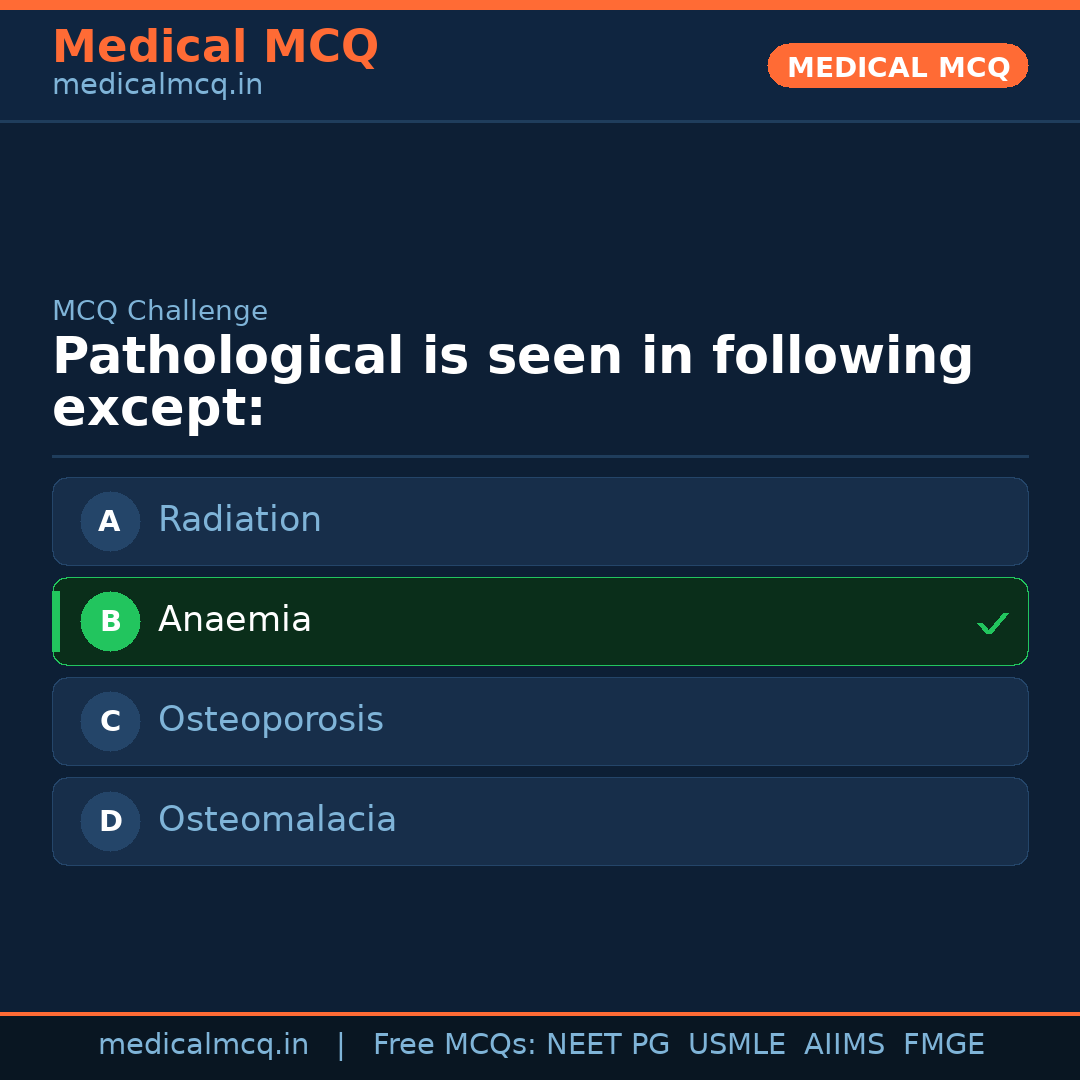Click the green checkmark on Anaemia
The width and height of the screenshot is (1080, 1080).
(x=992, y=622)
